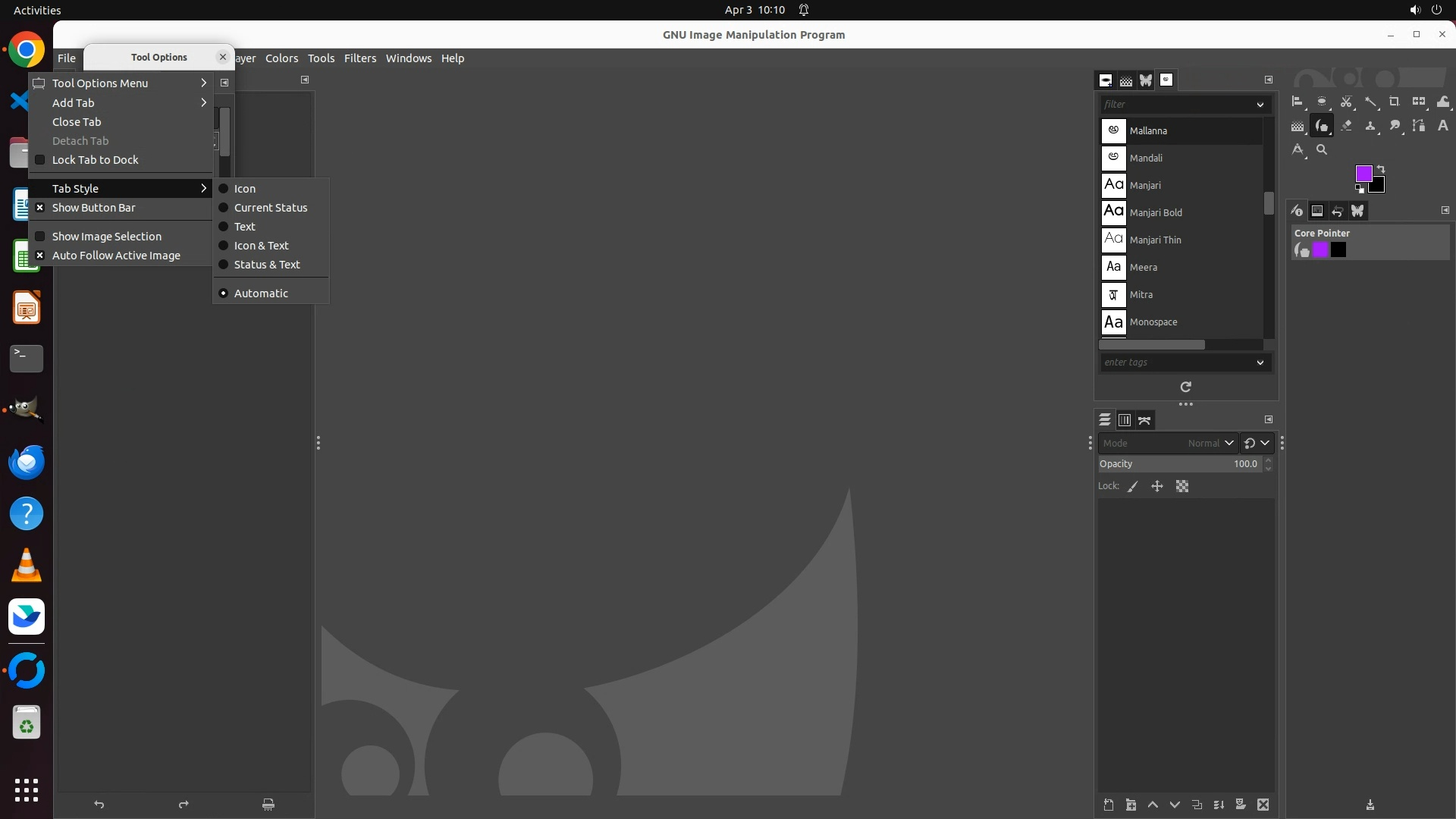Image resolution: width=1456 pixels, height=819 pixels.
Task: Click the Clone stamp tool
Action: [x=1370, y=126]
